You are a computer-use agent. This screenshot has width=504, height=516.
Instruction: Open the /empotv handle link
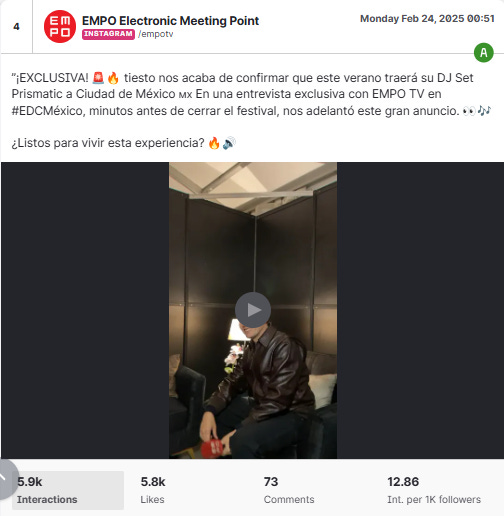(x=156, y=34)
